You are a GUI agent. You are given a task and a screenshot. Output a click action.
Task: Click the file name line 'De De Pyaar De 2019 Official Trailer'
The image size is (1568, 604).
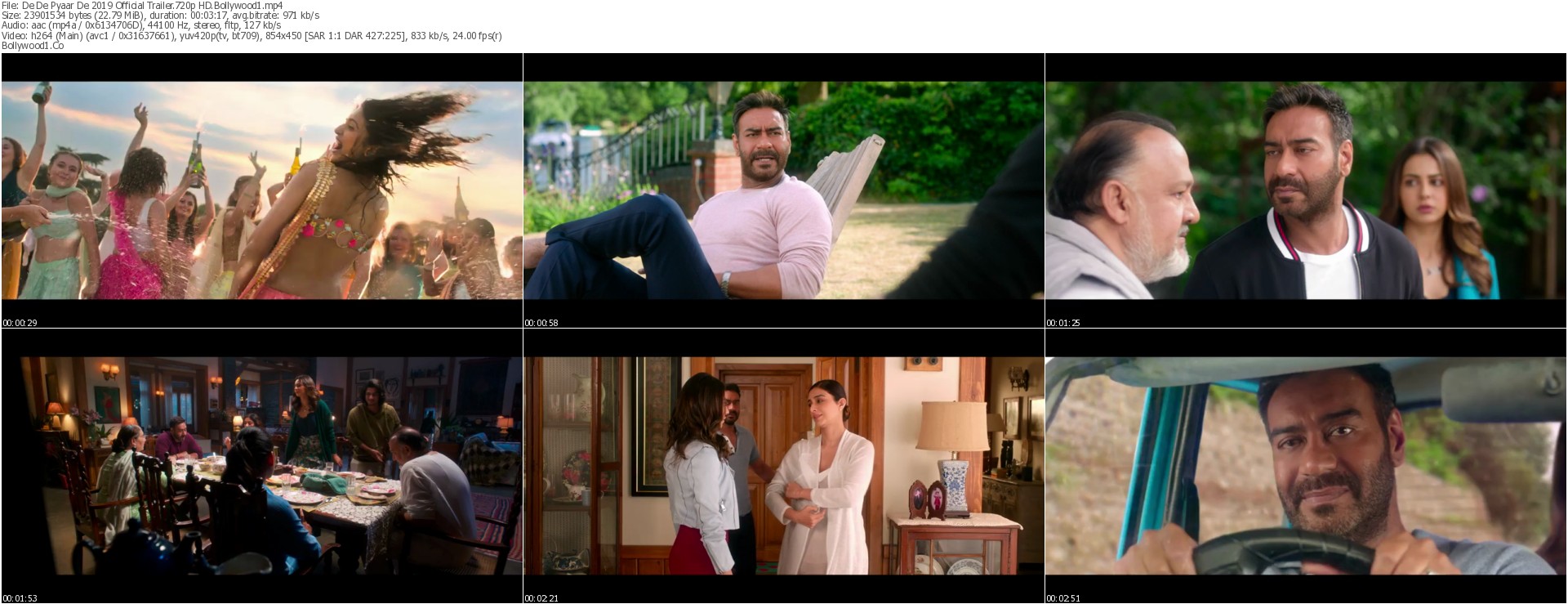point(142,6)
